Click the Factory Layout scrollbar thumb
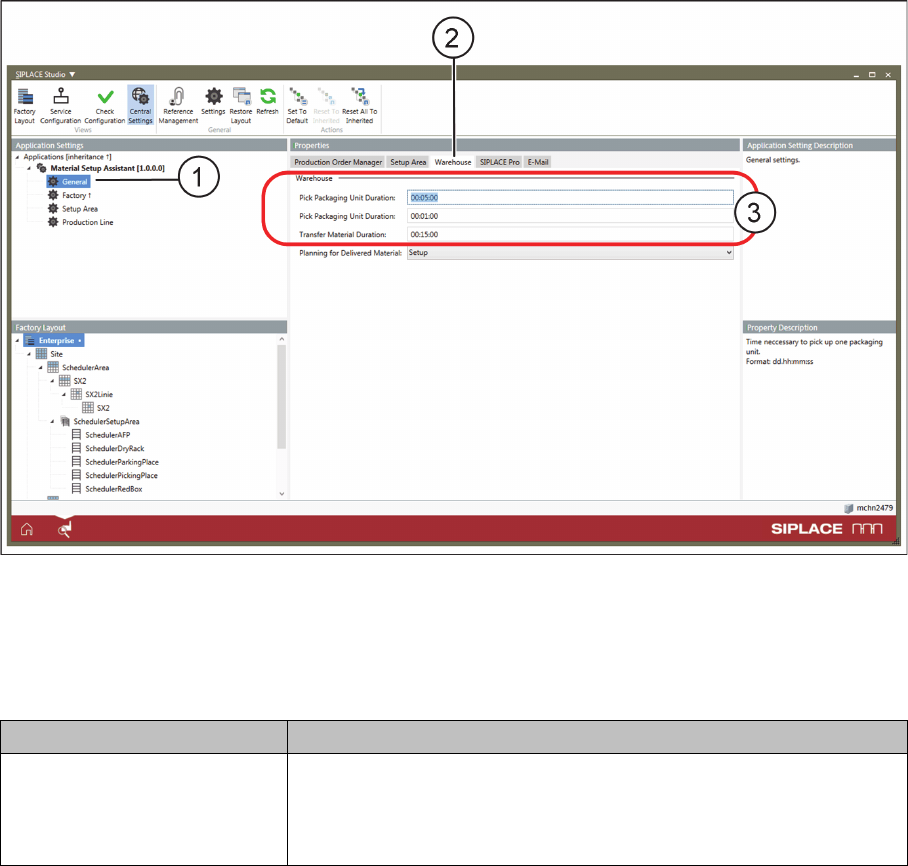Screen dimensions: 908x866 [x=282, y=397]
